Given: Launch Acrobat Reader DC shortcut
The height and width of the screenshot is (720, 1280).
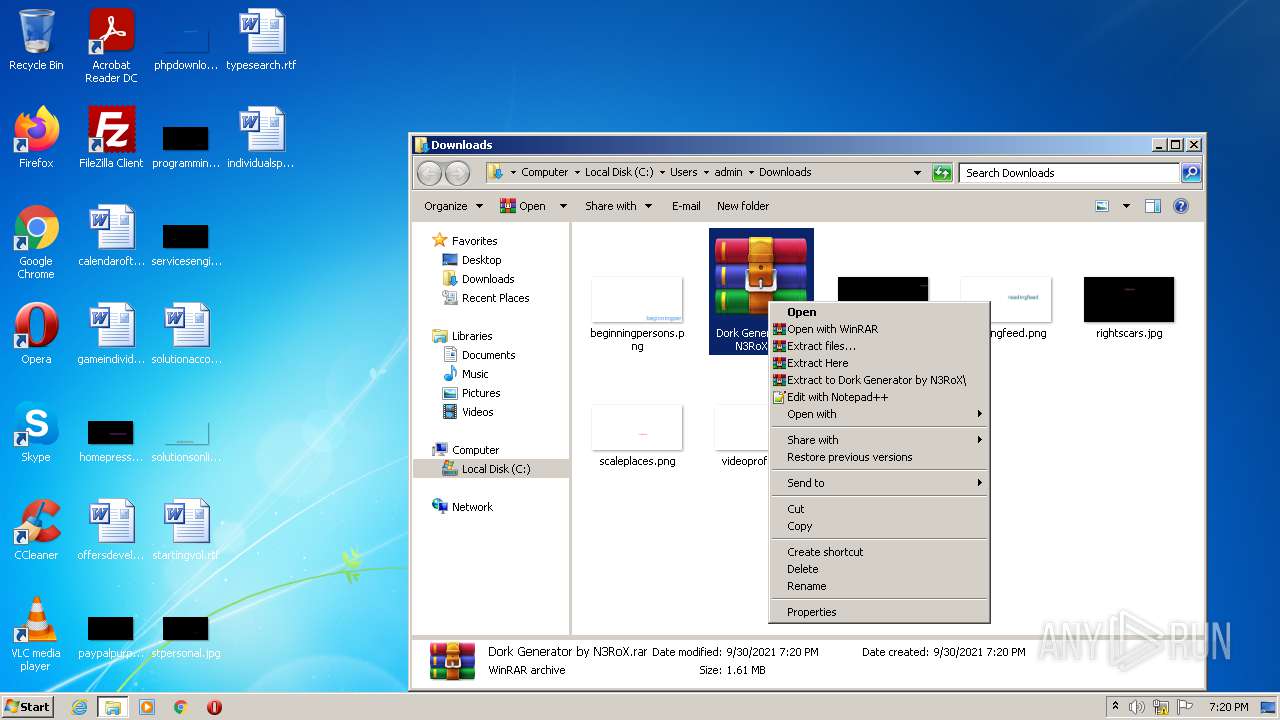Looking at the screenshot, I should pos(111,46).
